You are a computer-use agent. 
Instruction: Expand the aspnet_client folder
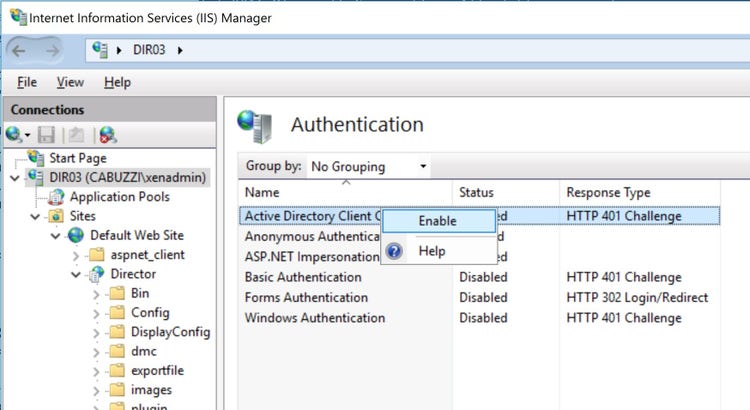point(77,255)
